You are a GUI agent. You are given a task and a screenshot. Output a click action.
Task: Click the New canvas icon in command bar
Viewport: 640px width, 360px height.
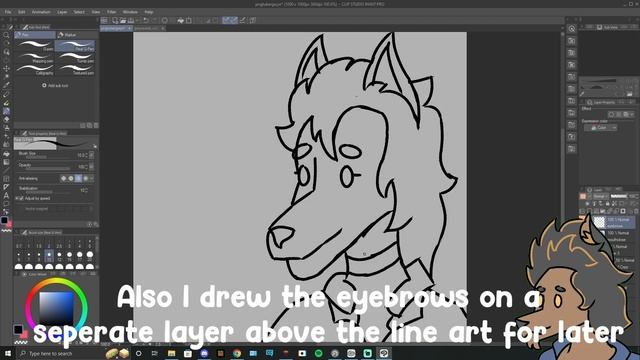115,20
